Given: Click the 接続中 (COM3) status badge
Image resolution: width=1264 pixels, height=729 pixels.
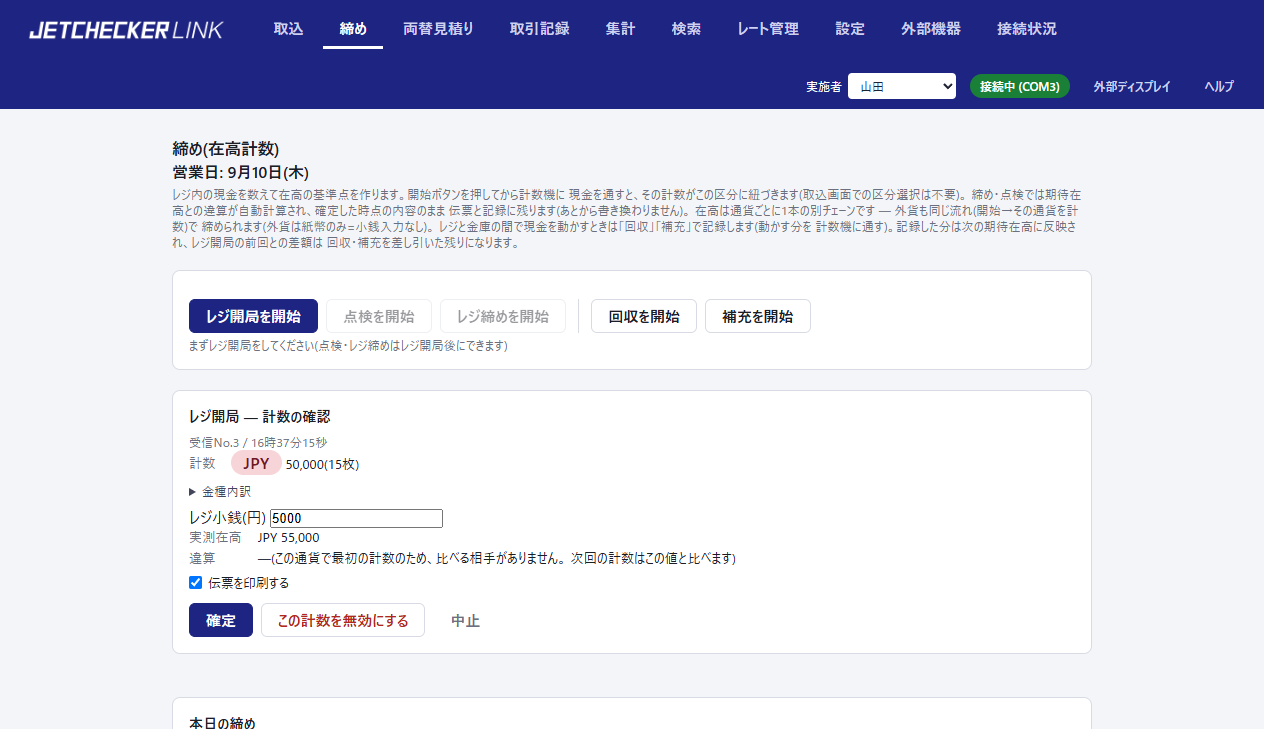Looking at the screenshot, I should click(x=1020, y=86).
